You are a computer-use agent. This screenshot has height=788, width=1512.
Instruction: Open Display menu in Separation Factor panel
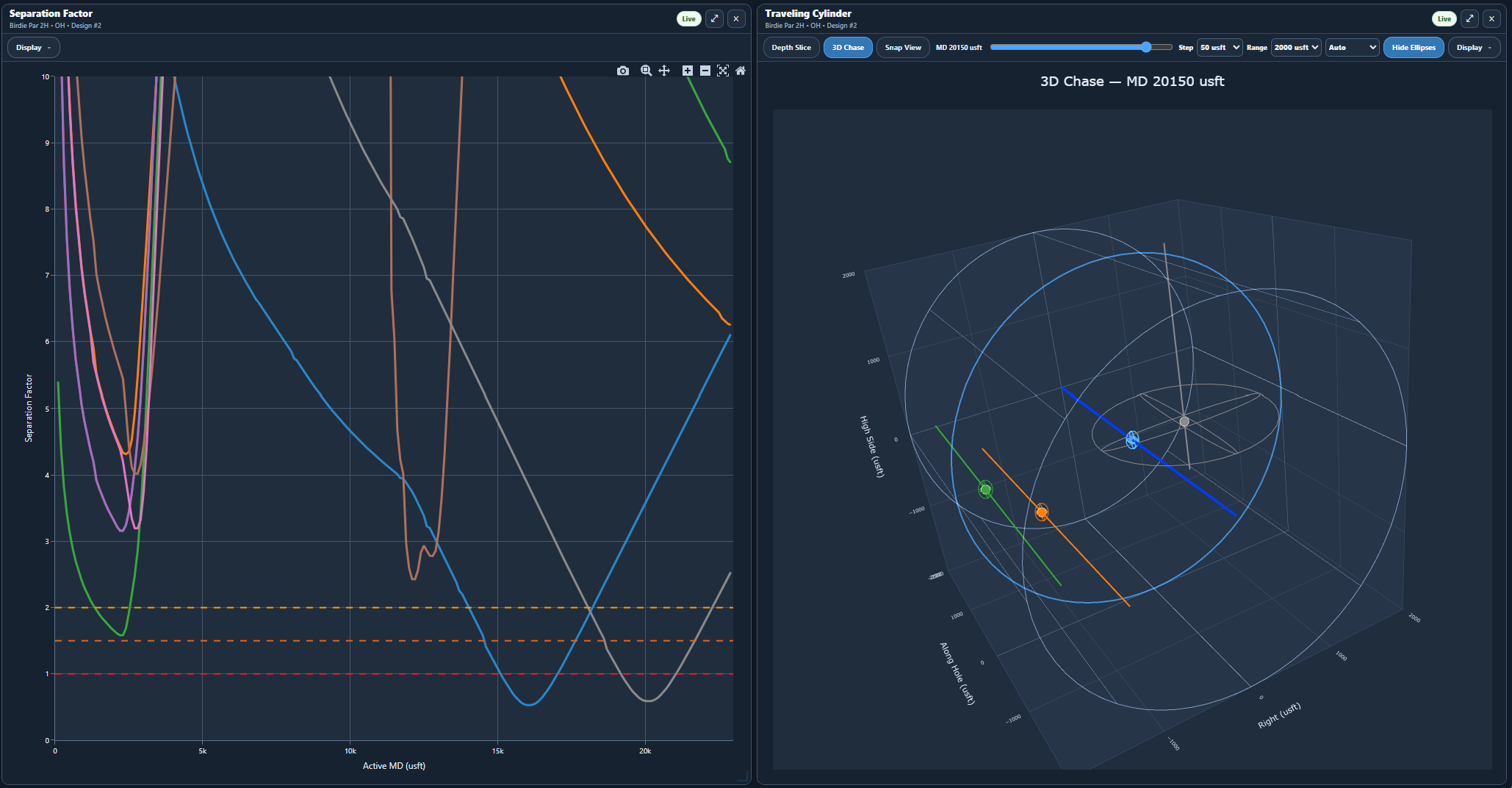pos(34,48)
